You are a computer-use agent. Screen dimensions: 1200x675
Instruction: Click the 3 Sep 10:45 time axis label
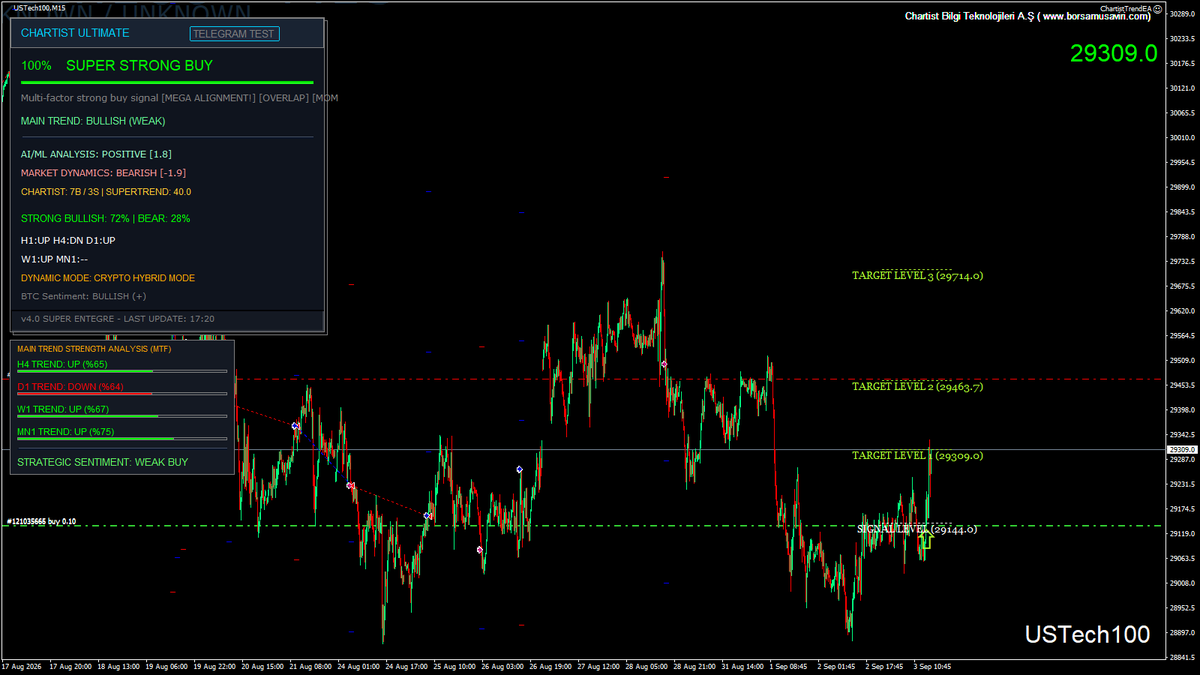pyautogui.click(x=930, y=666)
